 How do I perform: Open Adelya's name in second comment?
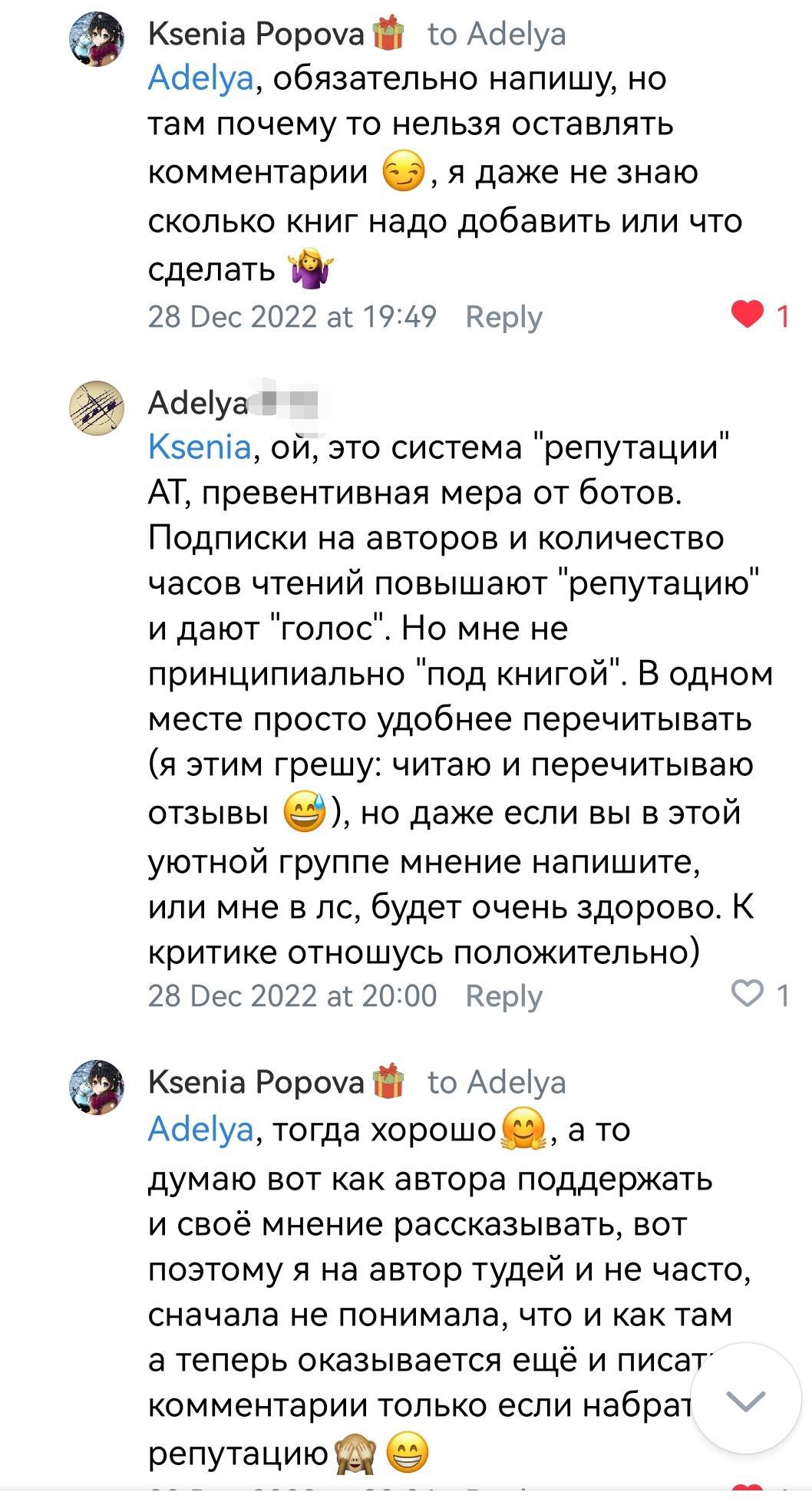click(197, 403)
